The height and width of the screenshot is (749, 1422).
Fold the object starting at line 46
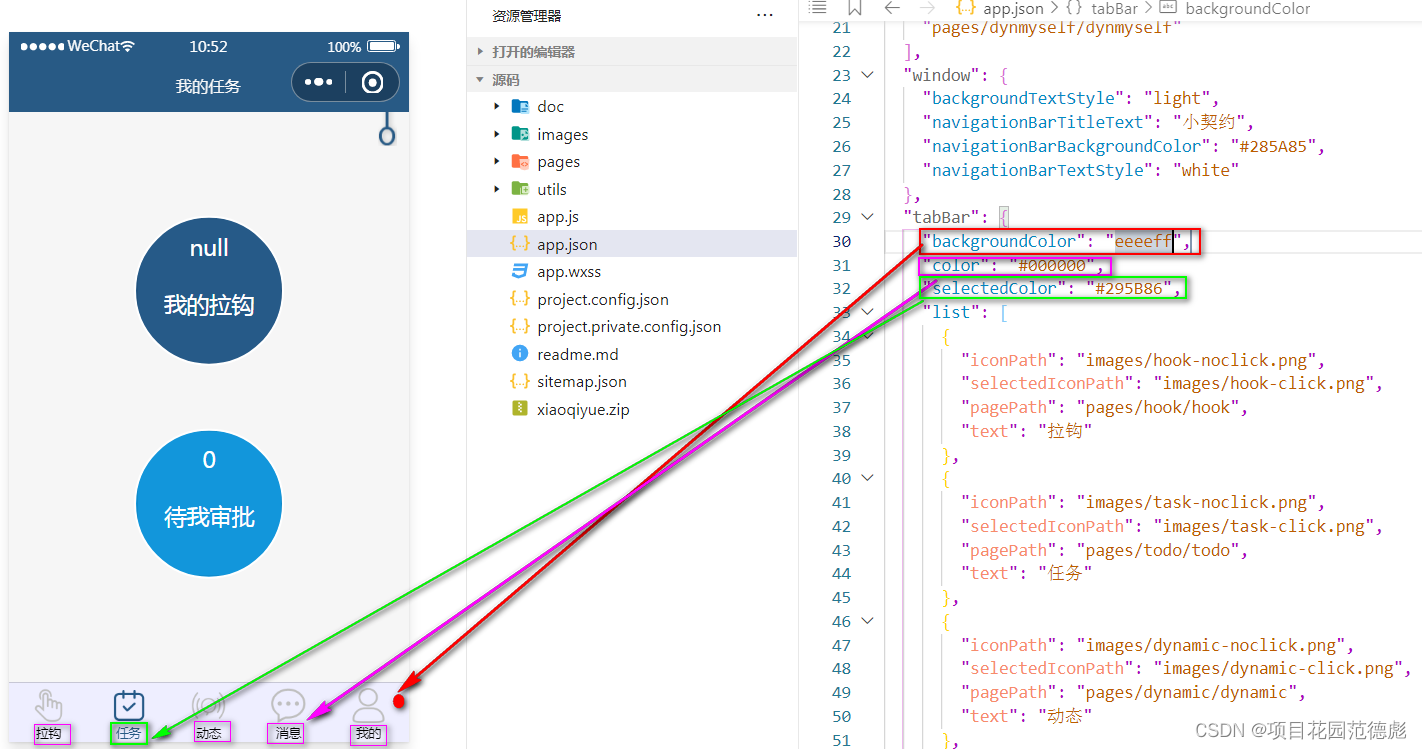868,621
